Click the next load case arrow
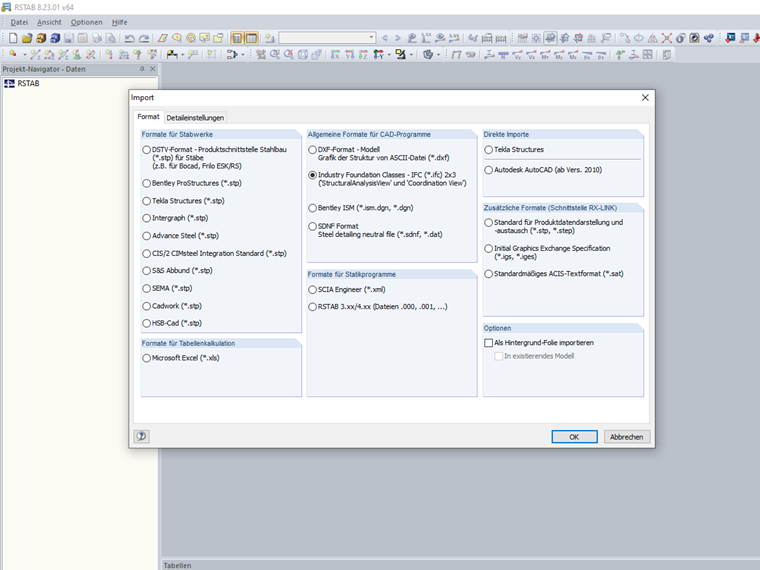 pyautogui.click(x=398, y=38)
